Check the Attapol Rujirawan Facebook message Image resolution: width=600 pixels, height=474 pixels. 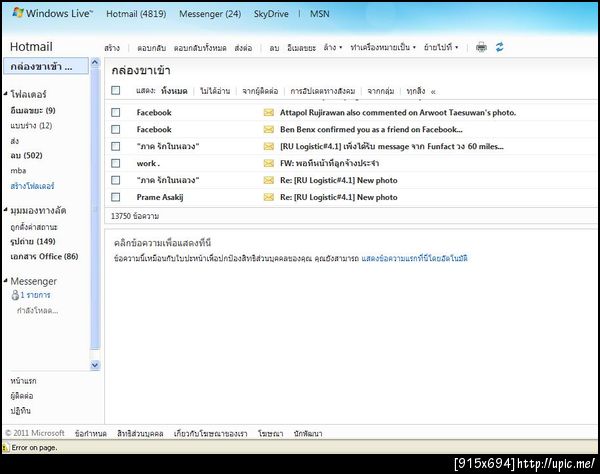[x=115, y=112]
